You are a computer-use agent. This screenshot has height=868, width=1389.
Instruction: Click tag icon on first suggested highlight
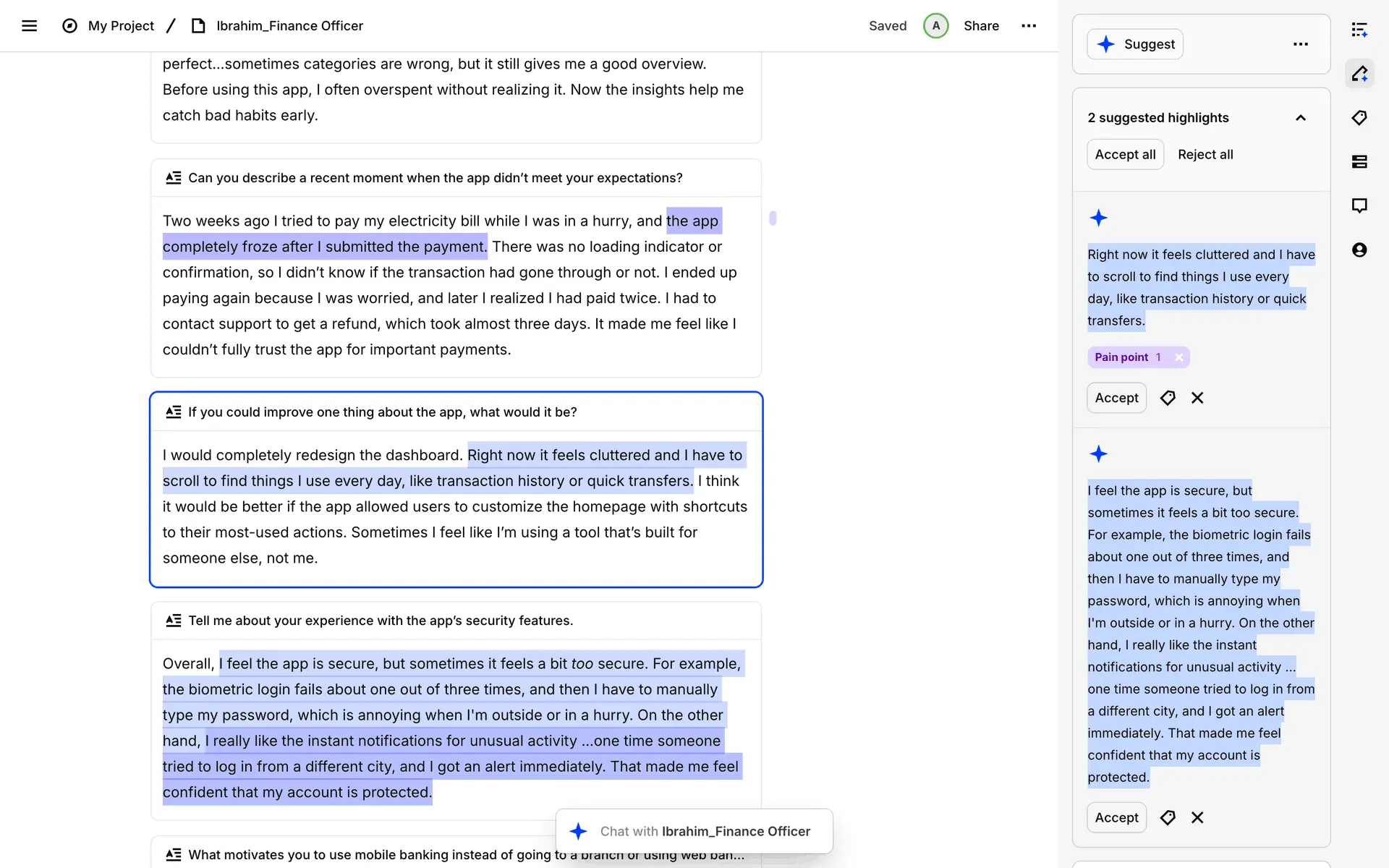click(x=1168, y=398)
